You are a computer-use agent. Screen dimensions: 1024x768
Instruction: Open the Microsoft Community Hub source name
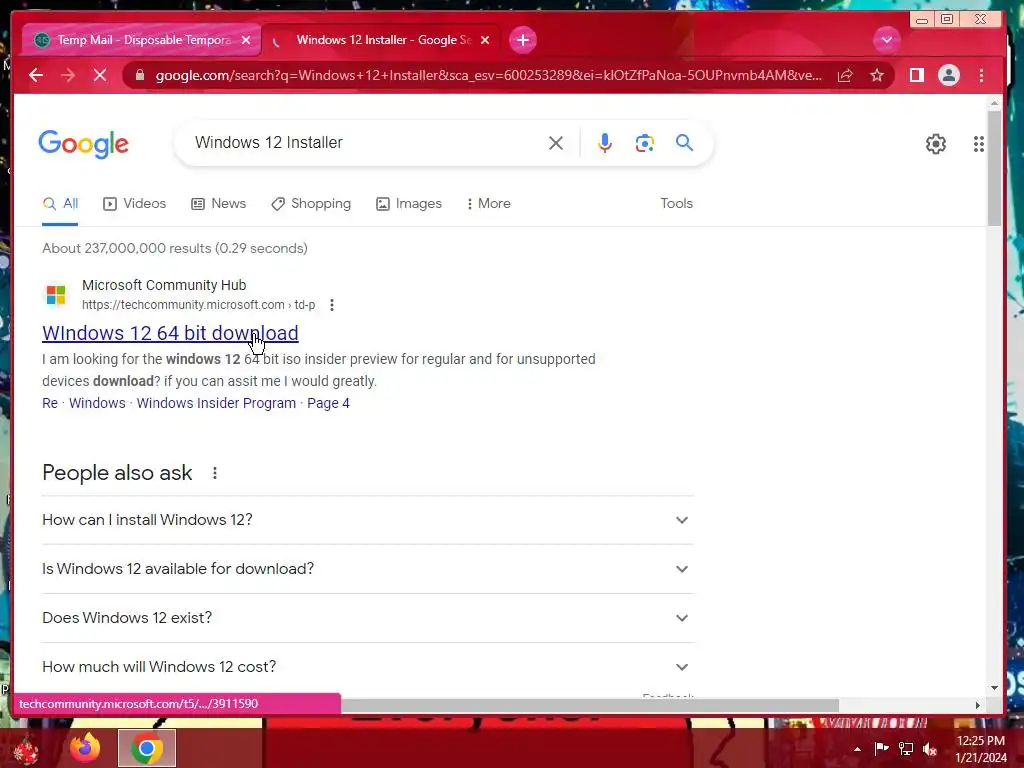pos(164,285)
